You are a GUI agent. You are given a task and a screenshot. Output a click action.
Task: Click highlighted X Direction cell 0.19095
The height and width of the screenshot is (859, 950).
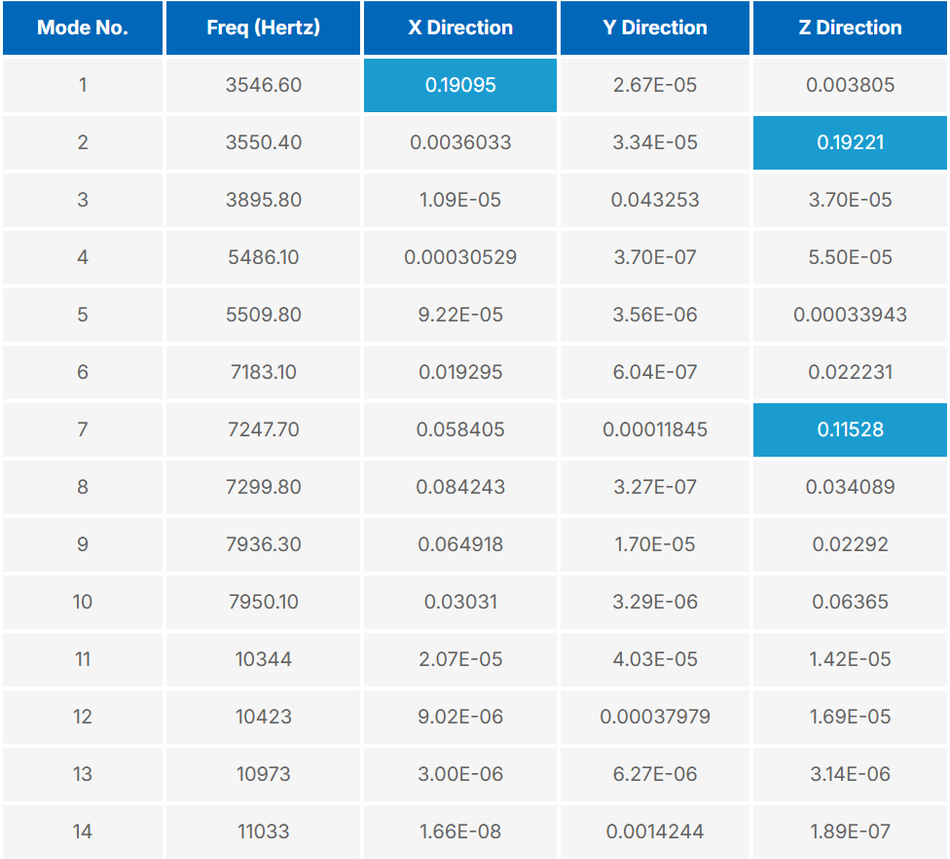click(460, 85)
